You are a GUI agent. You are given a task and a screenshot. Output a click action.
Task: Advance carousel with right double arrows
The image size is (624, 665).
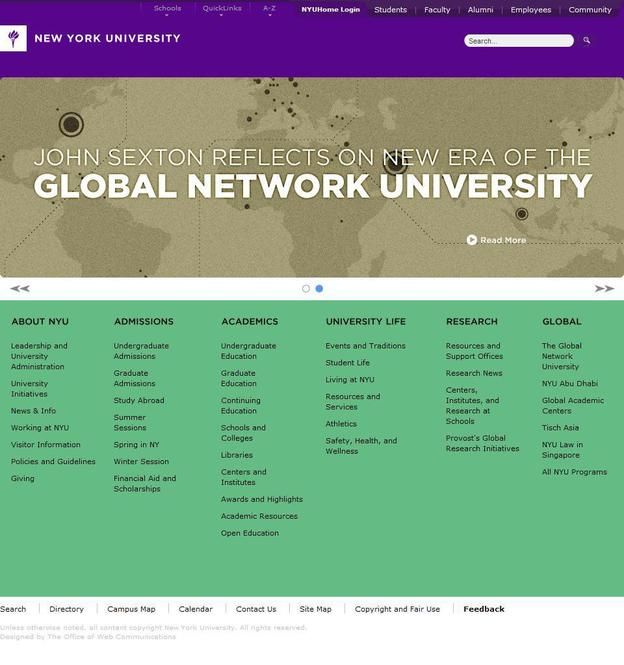pyautogui.click(x=604, y=288)
